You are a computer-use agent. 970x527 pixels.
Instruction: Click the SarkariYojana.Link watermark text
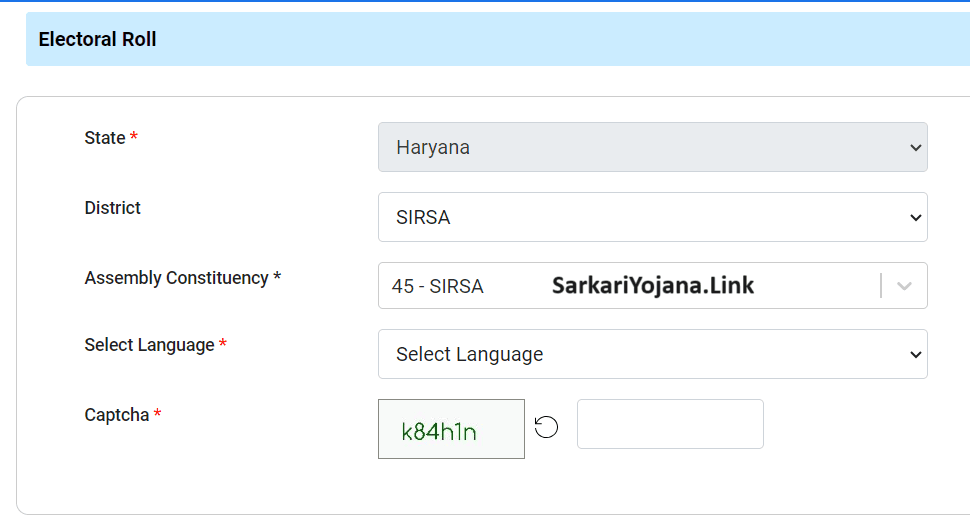point(653,286)
